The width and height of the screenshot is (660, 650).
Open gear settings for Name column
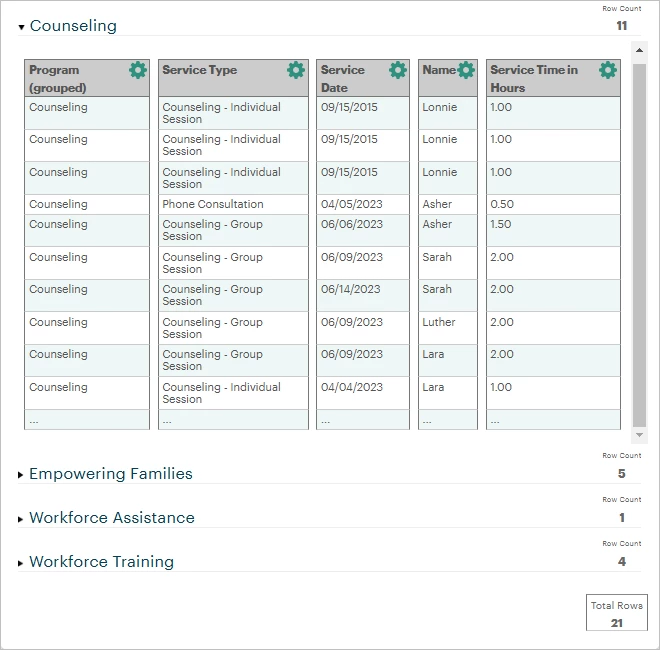coord(466,70)
